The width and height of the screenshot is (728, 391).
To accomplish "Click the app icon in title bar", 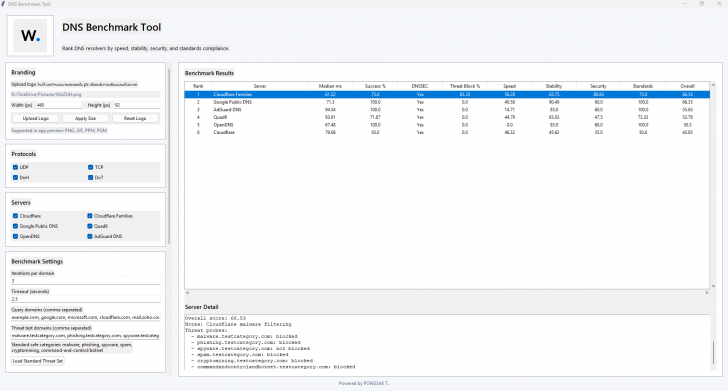I will click(4, 4).
